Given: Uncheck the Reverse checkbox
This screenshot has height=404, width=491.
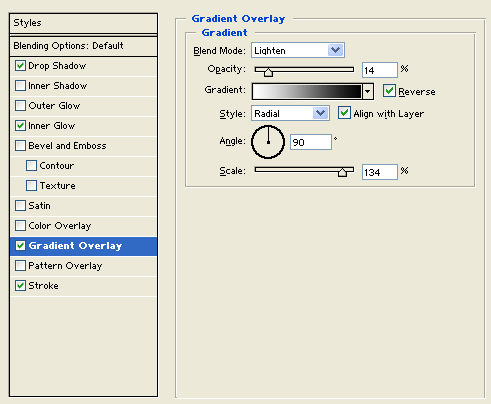Looking at the screenshot, I should (389, 91).
